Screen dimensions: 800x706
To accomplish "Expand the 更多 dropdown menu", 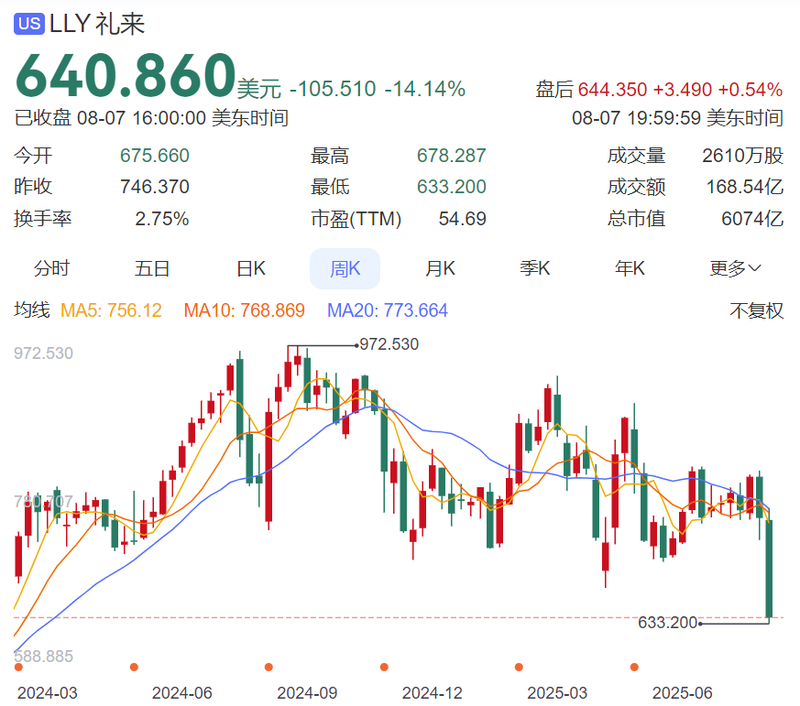I will click(x=735, y=268).
